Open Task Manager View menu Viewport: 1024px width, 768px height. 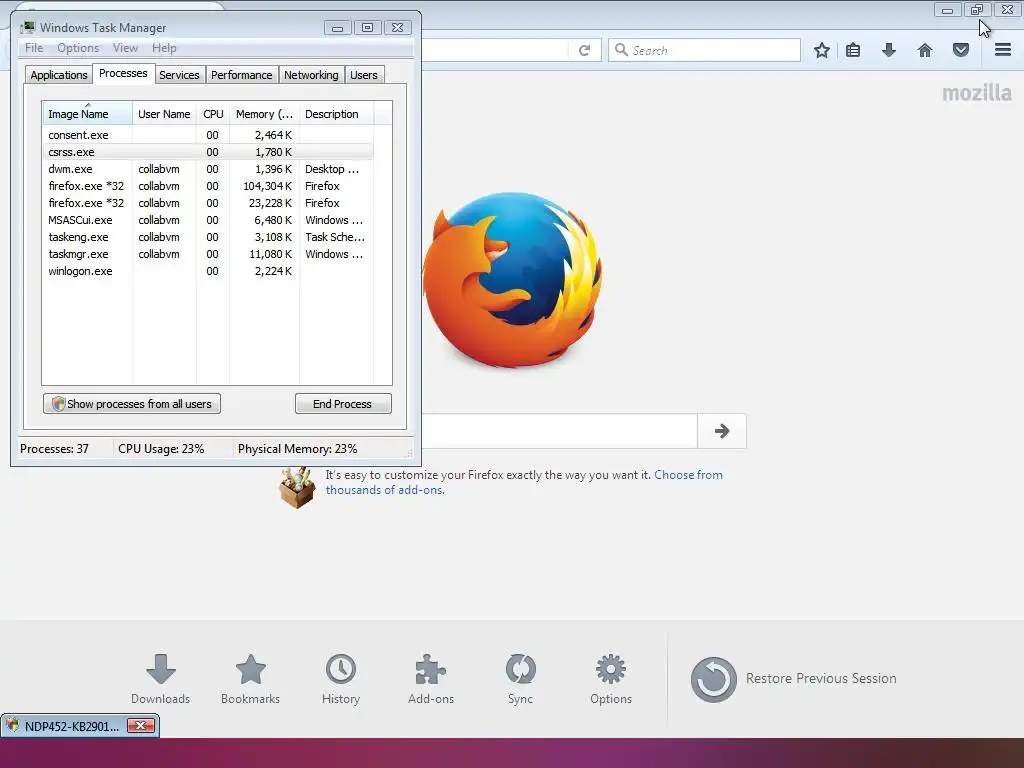125,48
